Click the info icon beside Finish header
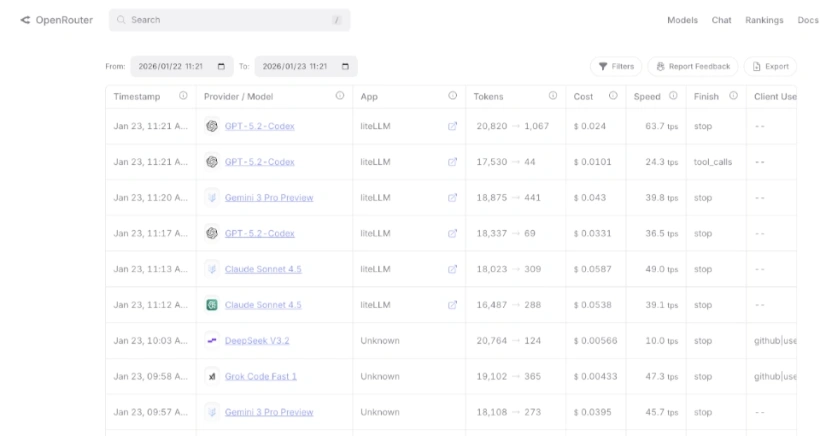The image size is (820, 436). coord(733,97)
